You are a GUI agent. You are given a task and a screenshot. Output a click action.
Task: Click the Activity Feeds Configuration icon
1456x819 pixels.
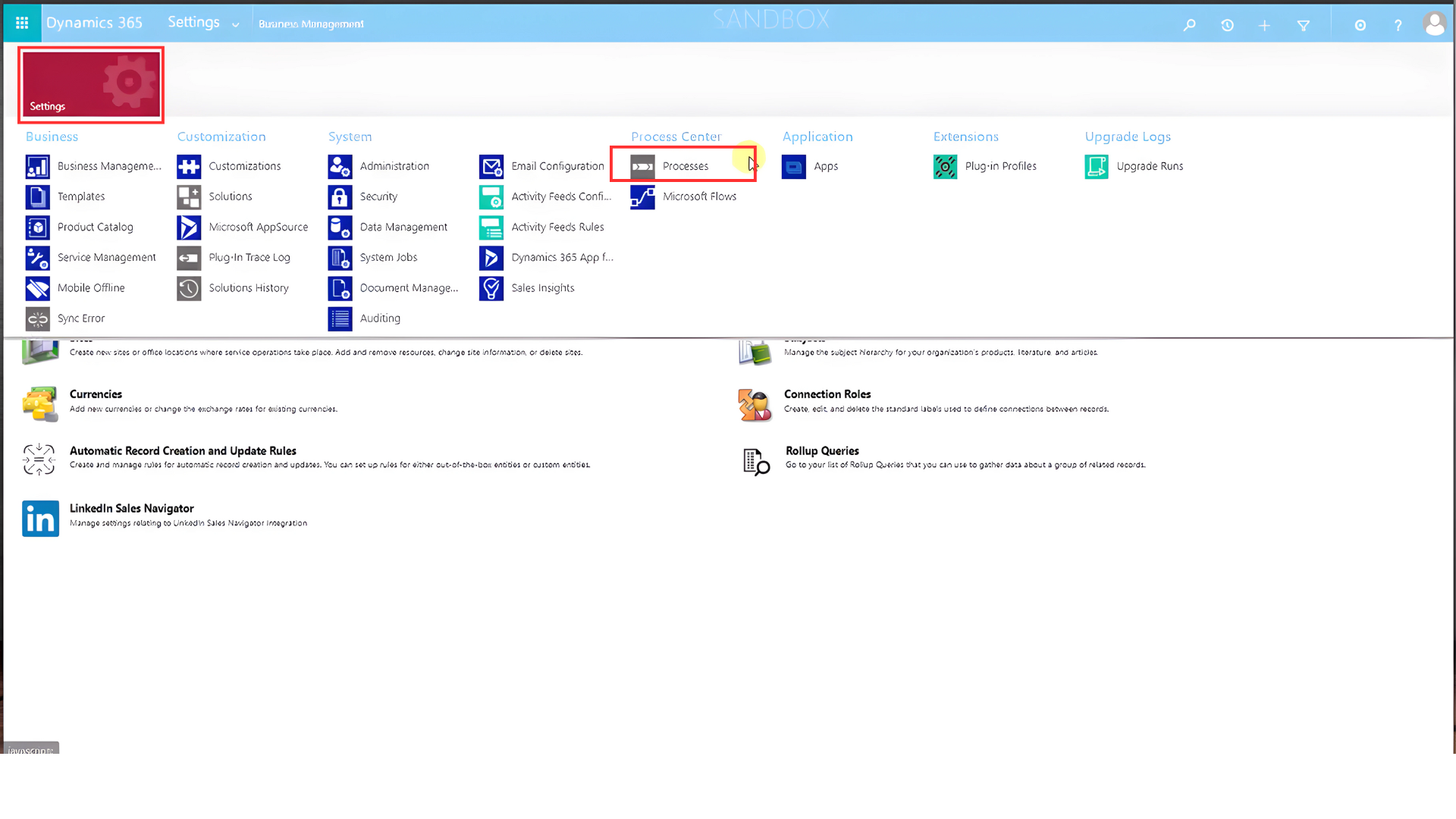[491, 196]
